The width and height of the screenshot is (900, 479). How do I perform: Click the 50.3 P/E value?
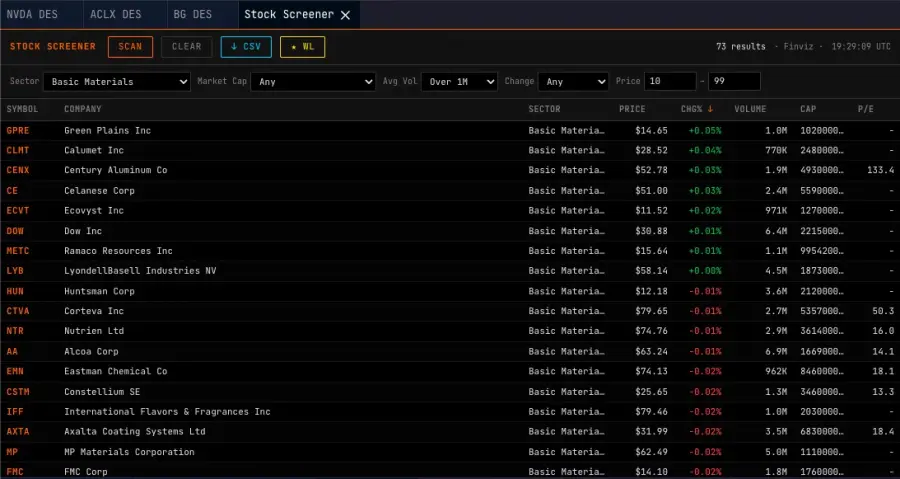[x=883, y=311]
